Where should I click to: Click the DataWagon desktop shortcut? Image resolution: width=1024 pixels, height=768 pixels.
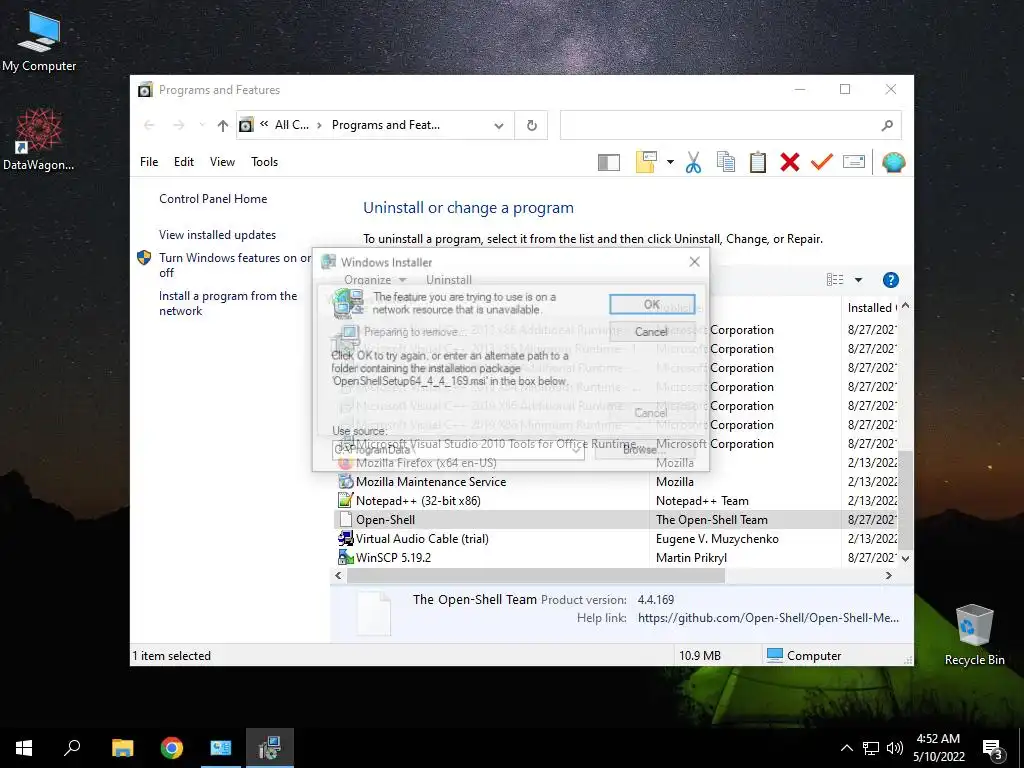click(x=39, y=140)
